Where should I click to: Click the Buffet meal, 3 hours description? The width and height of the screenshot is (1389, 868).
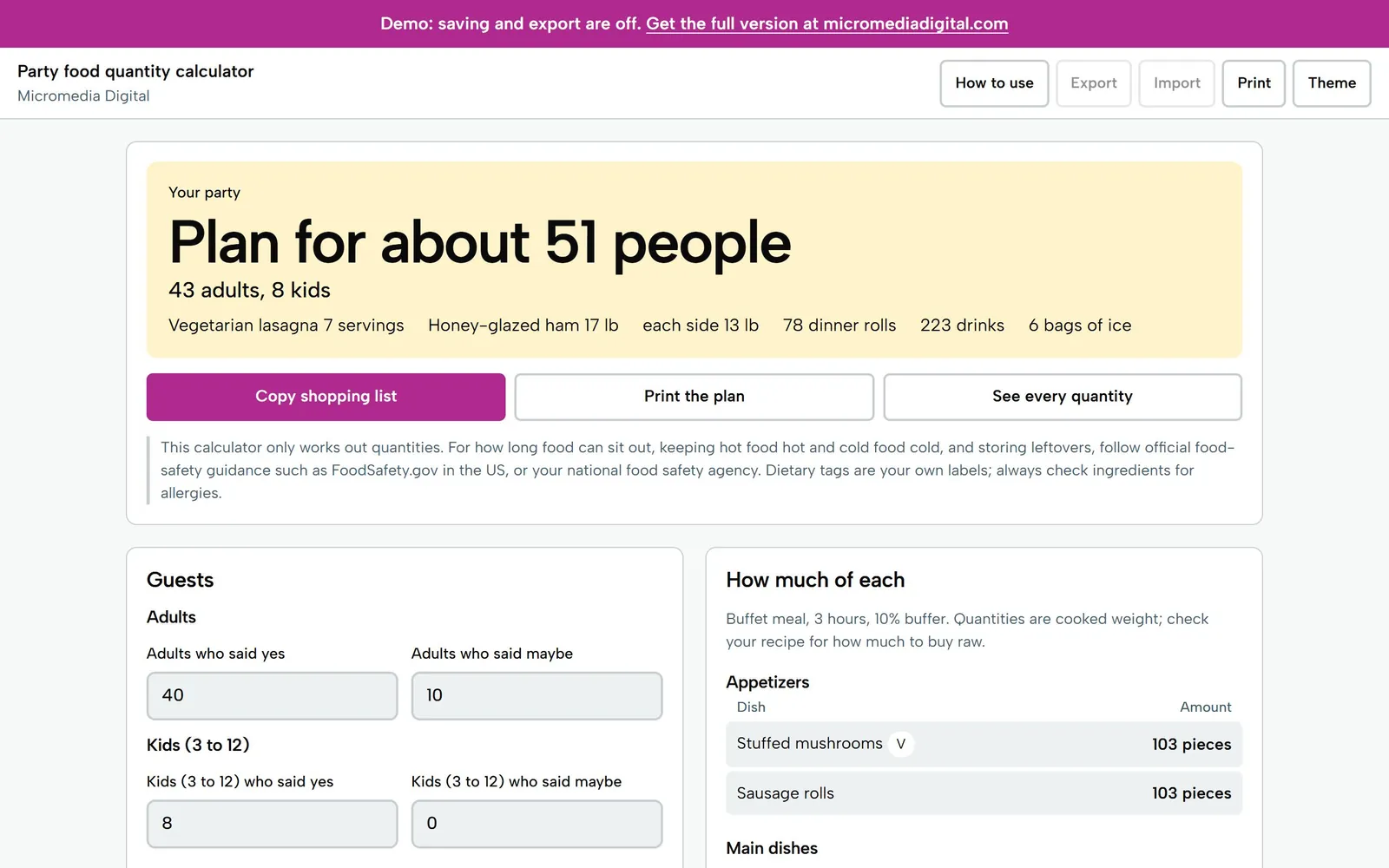[967, 630]
